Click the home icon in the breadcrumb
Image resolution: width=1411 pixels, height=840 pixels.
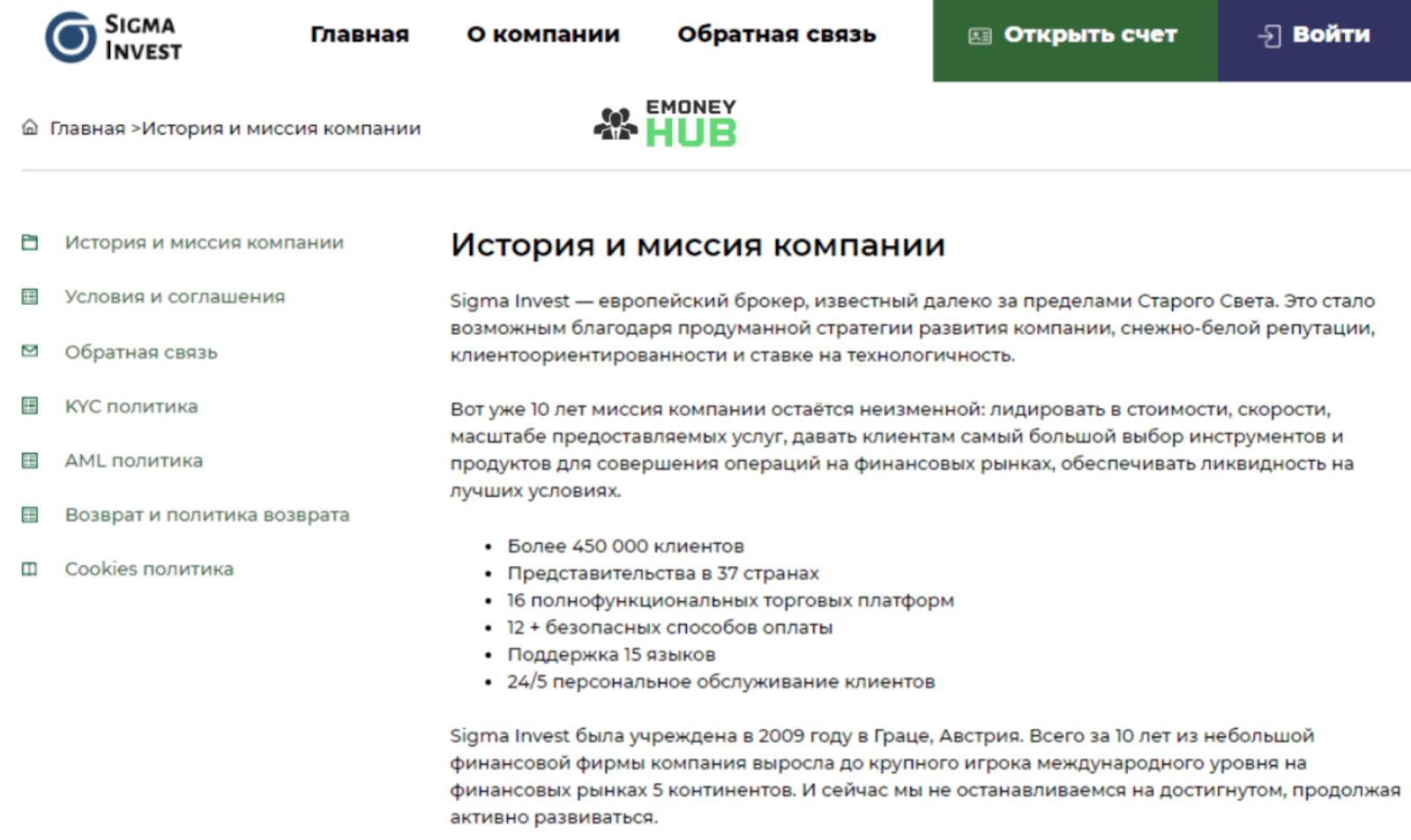30,127
